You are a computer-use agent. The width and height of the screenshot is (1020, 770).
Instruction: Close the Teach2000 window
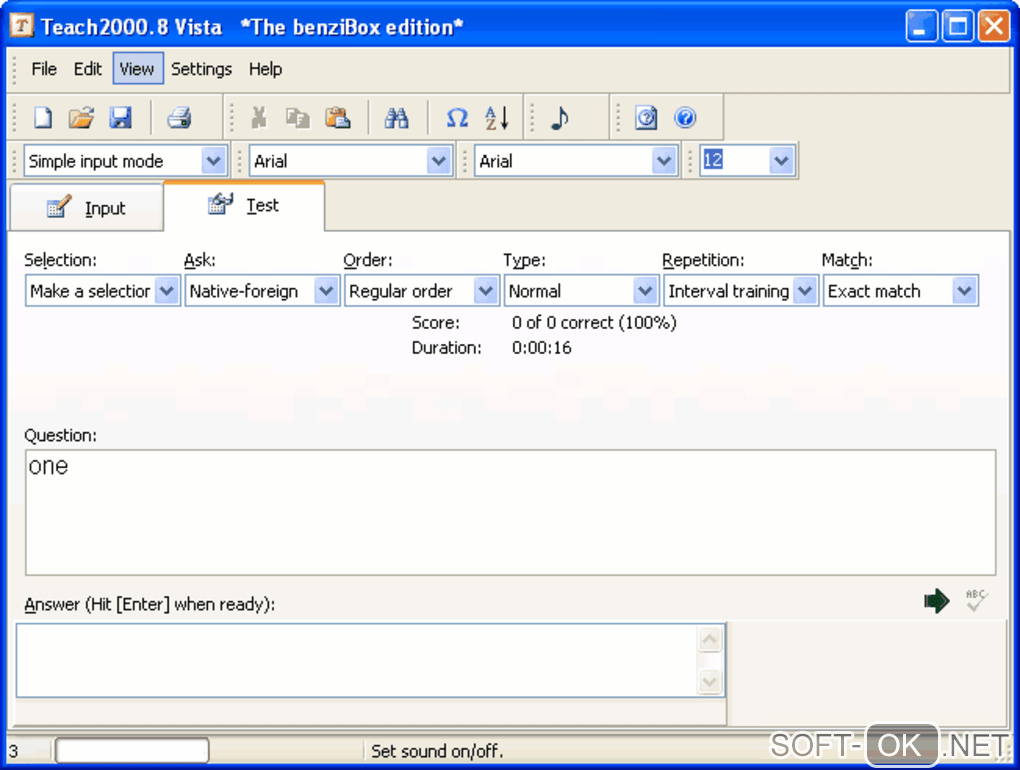point(994,26)
